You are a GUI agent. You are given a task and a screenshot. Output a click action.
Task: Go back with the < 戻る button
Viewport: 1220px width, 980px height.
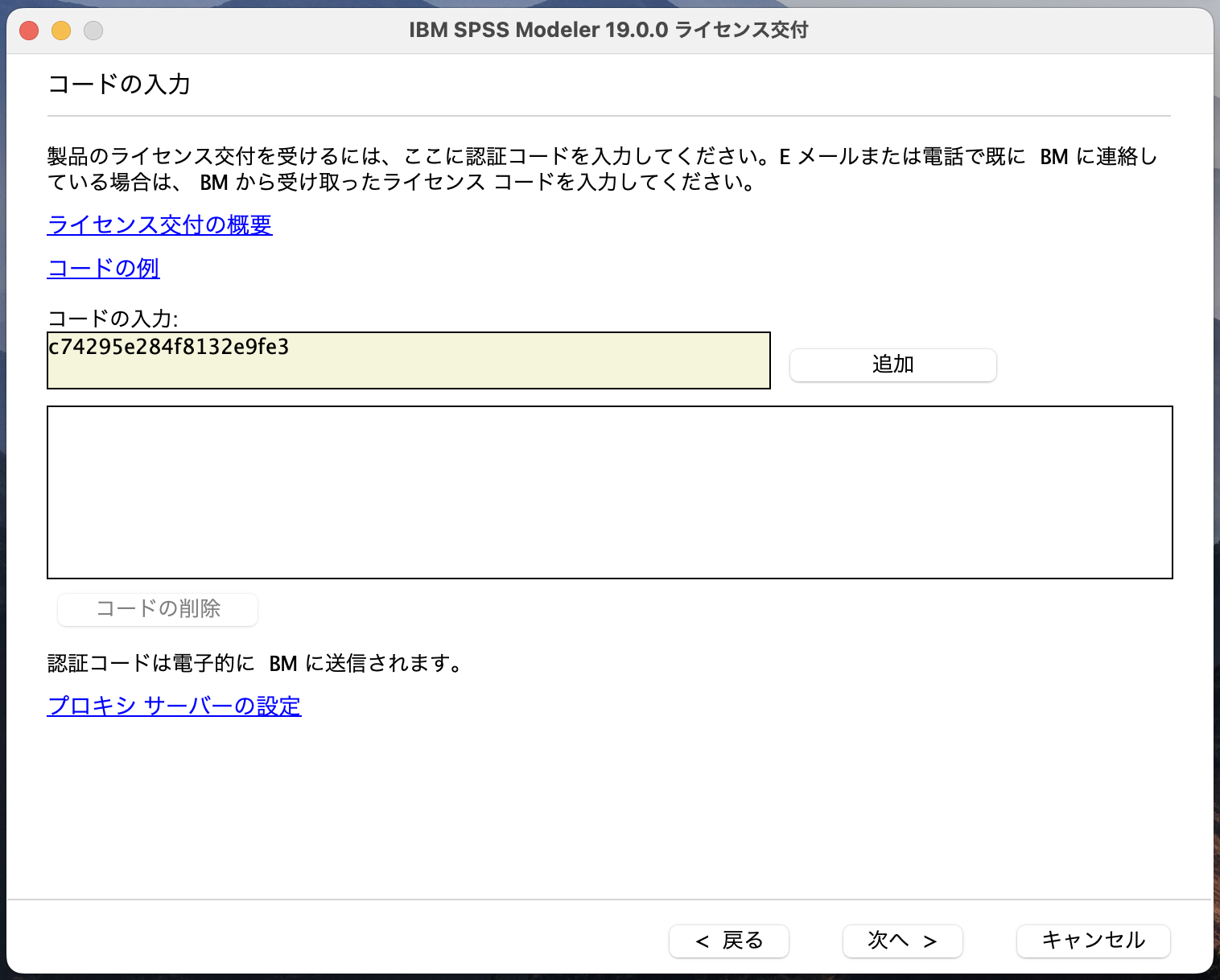click(728, 941)
